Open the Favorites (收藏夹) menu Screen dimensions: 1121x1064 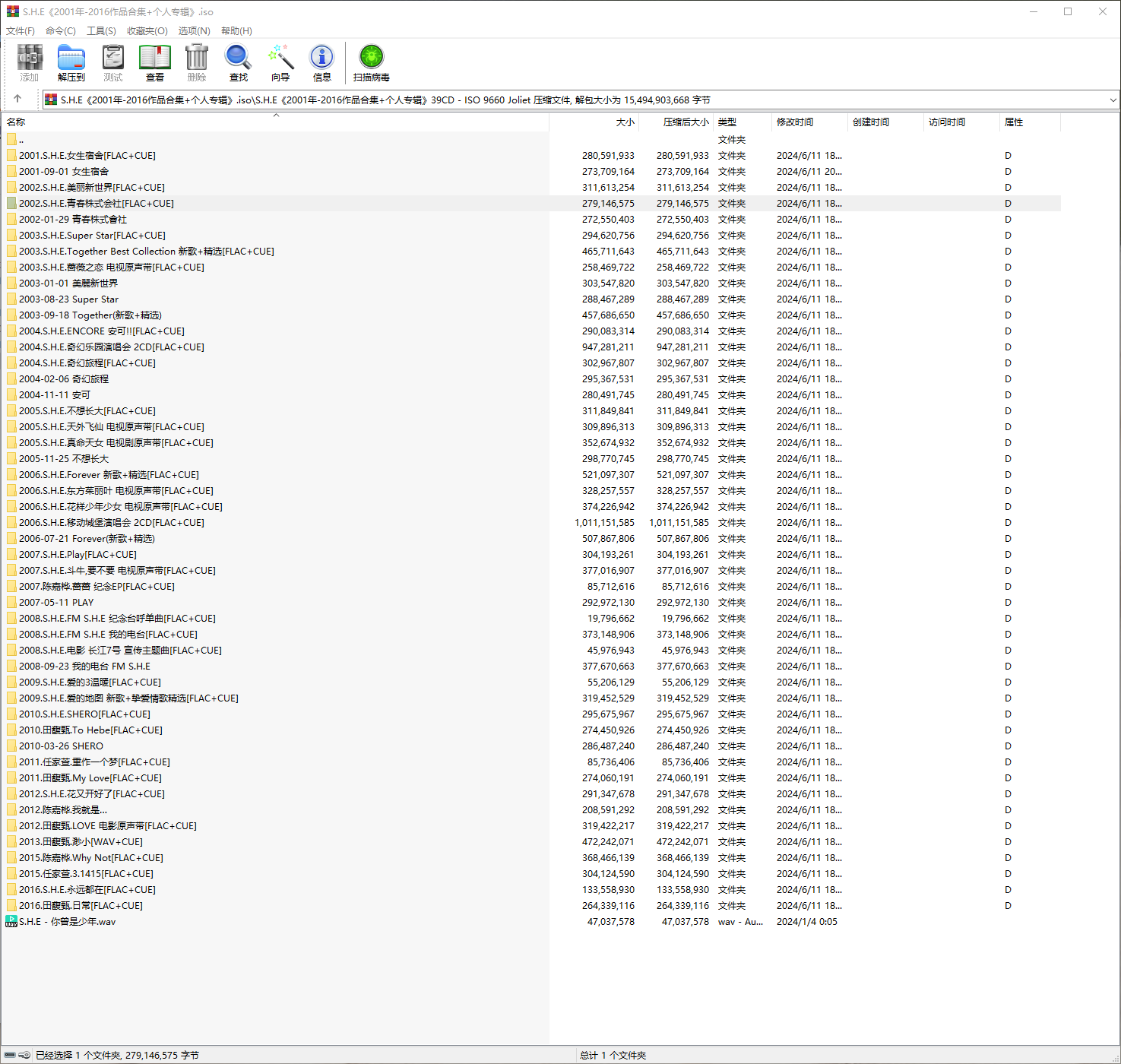click(147, 30)
